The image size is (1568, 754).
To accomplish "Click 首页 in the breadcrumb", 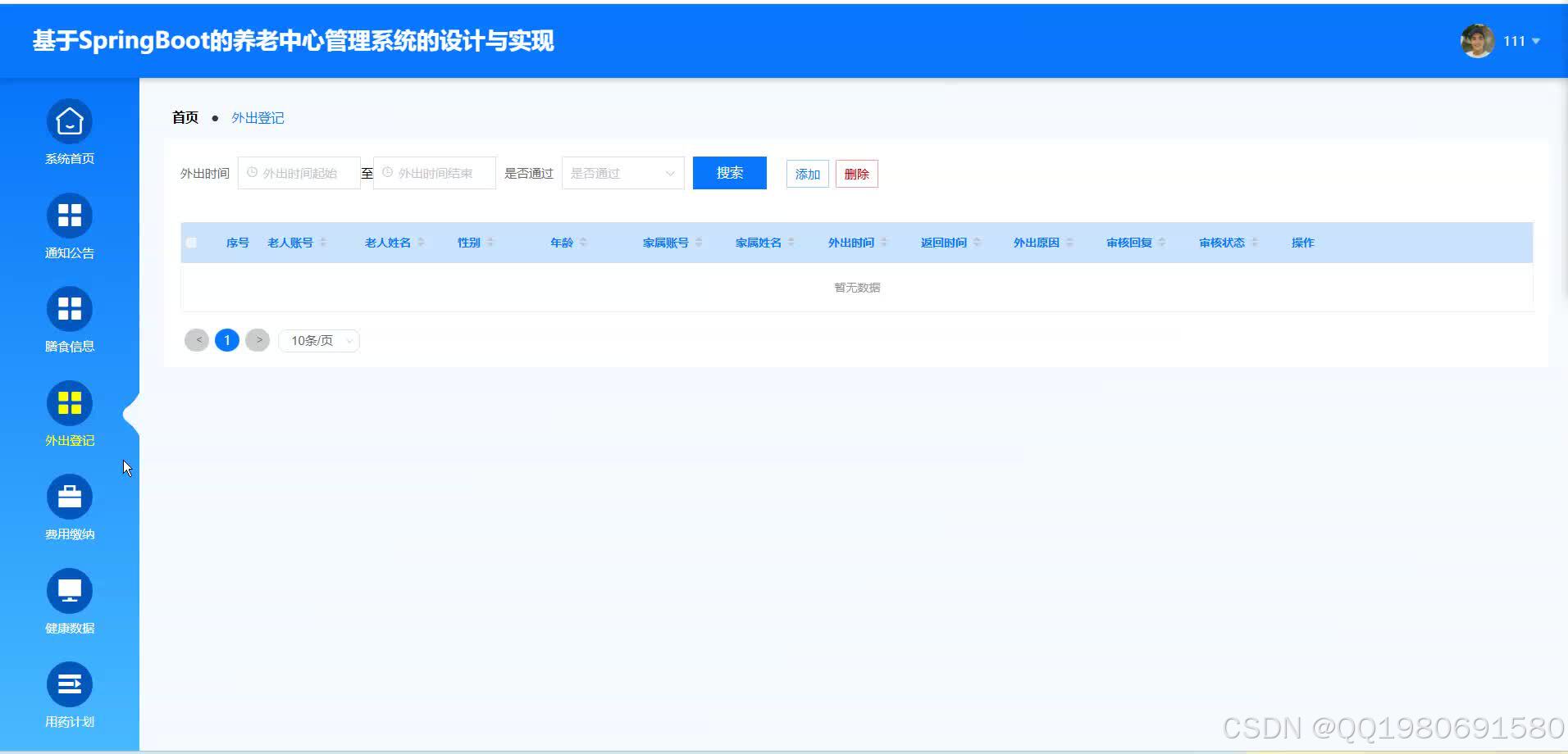I will tap(184, 117).
